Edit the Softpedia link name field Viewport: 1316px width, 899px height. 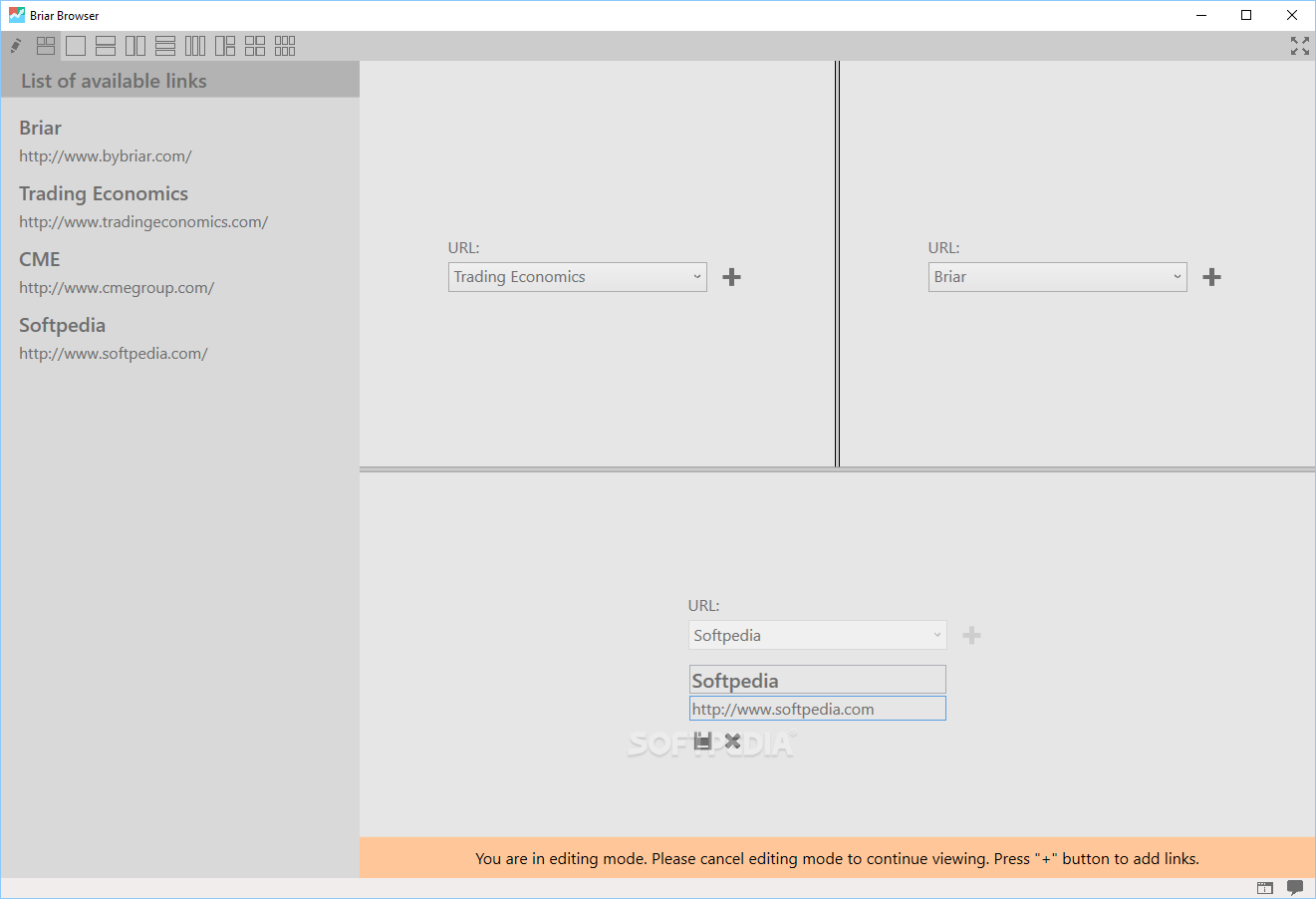tap(818, 680)
